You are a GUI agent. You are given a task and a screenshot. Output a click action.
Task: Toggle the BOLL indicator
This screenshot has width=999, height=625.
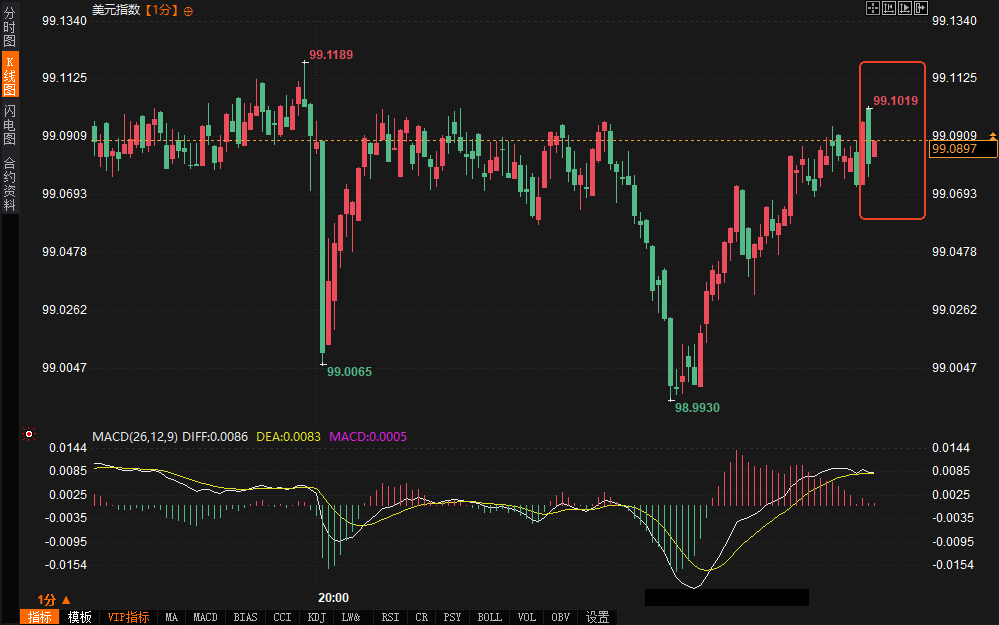(489, 617)
